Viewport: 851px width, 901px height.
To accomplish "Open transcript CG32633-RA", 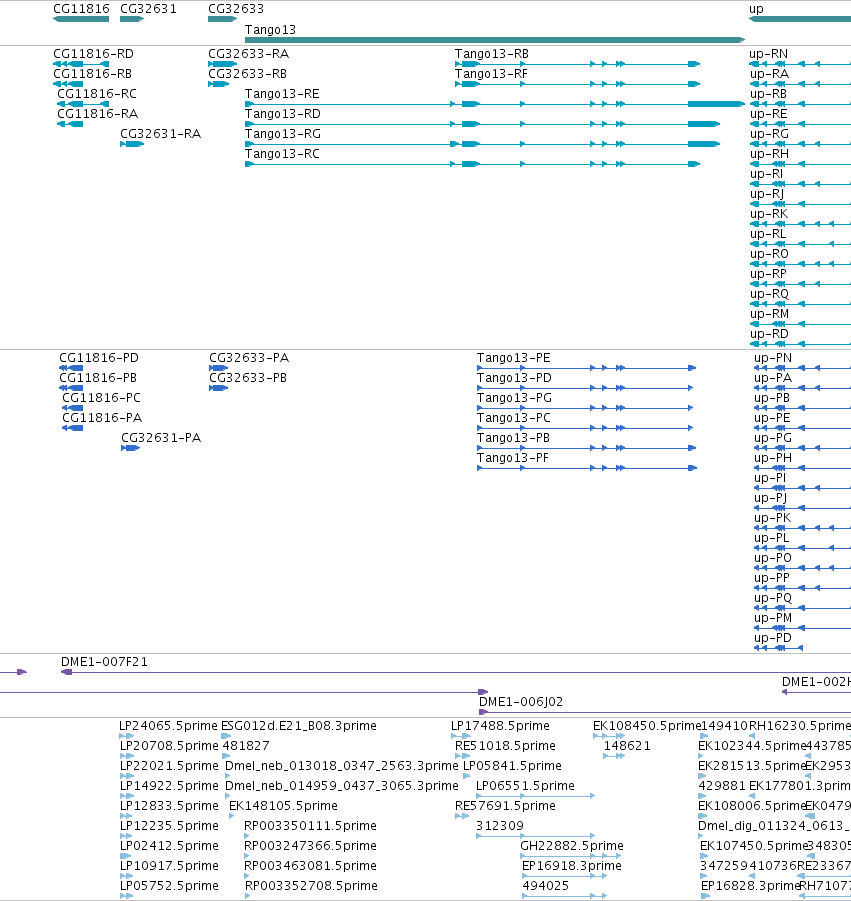I will coord(248,53).
